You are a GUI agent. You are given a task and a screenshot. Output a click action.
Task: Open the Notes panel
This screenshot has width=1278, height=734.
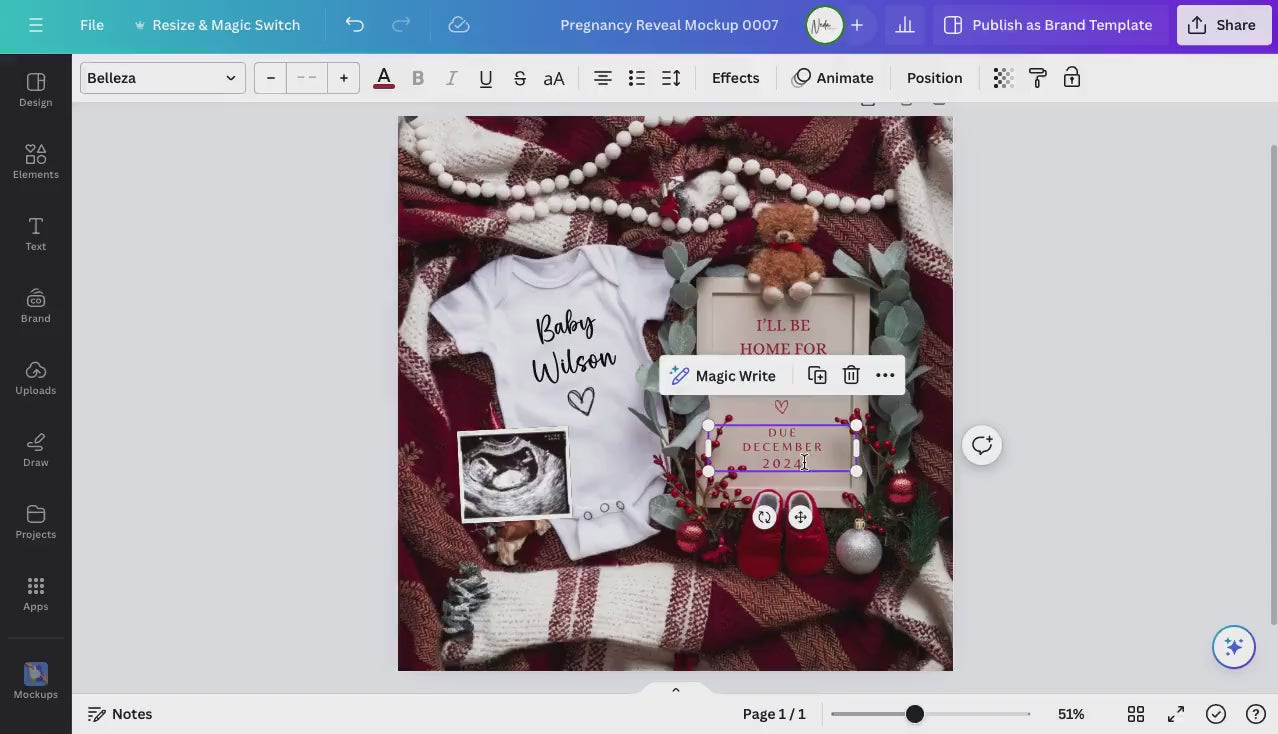pos(120,714)
